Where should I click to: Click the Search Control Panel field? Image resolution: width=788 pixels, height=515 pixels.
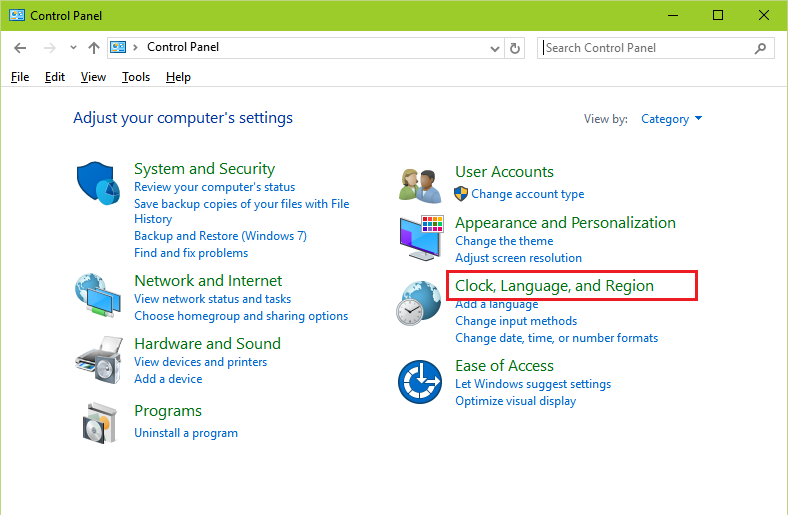click(655, 48)
